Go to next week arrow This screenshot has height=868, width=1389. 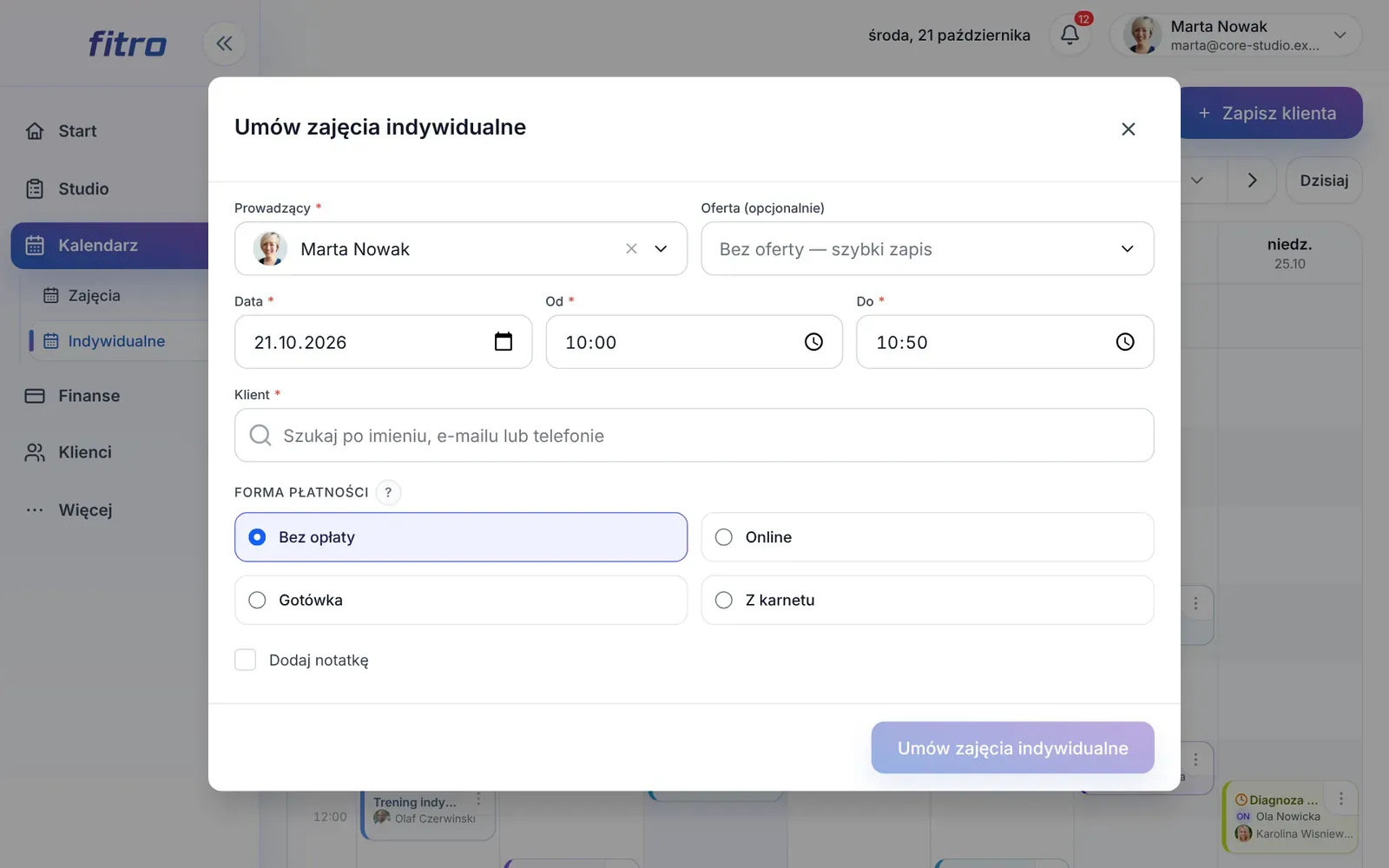coord(1252,181)
